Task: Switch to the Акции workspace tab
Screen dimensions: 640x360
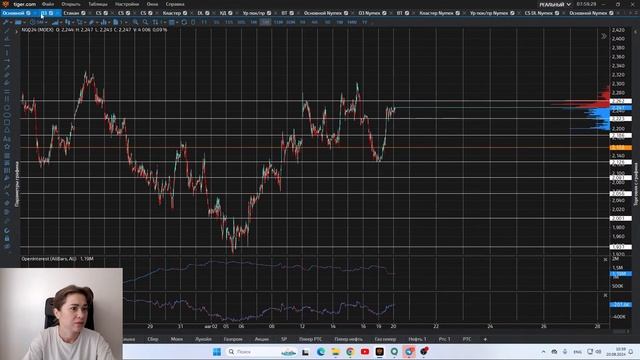Action: pos(262,339)
